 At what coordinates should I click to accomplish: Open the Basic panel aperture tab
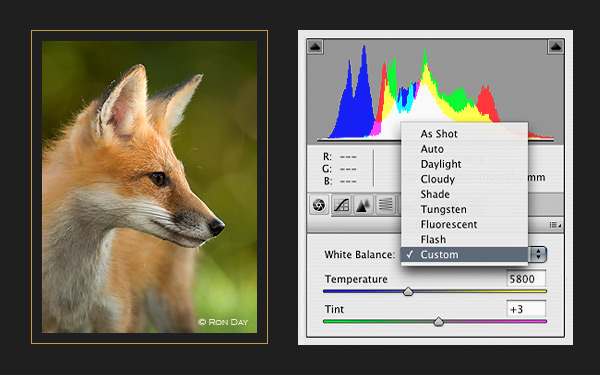(x=319, y=205)
